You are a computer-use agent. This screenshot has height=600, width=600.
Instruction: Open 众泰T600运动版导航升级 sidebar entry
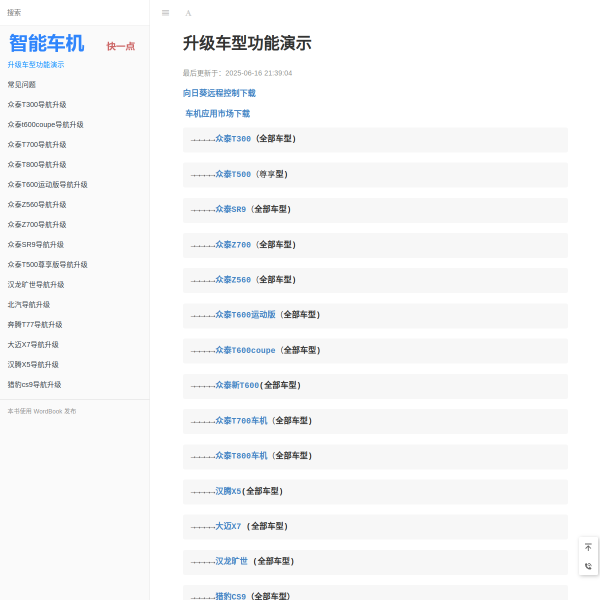click(x=47, y=184)
